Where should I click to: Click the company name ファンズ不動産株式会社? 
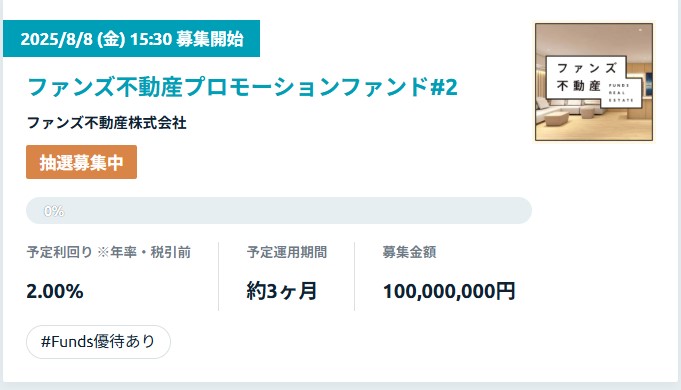pos(107,123)
